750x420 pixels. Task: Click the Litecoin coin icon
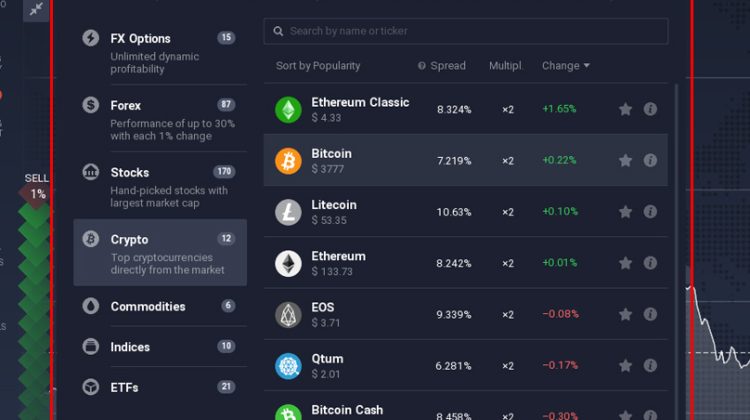(288, 212)
